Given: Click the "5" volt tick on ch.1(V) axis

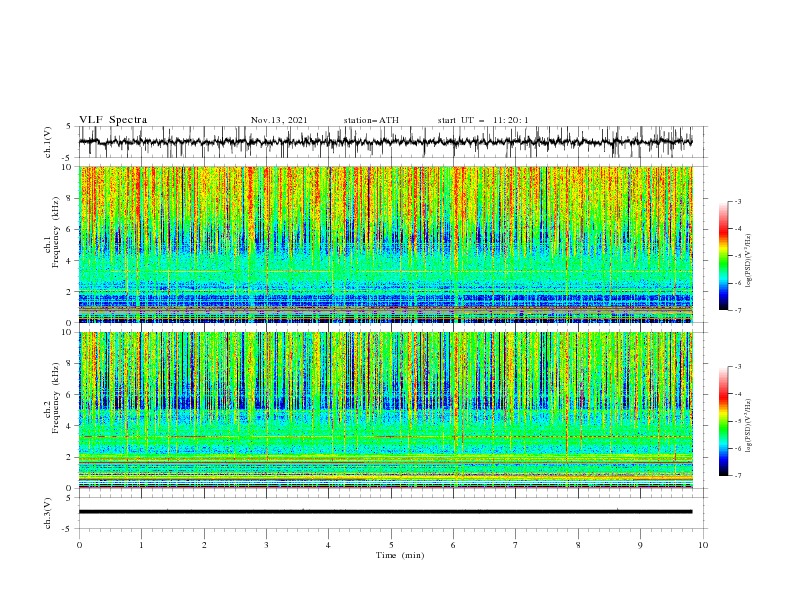Looking at the screenshot, I should point(69,127).
